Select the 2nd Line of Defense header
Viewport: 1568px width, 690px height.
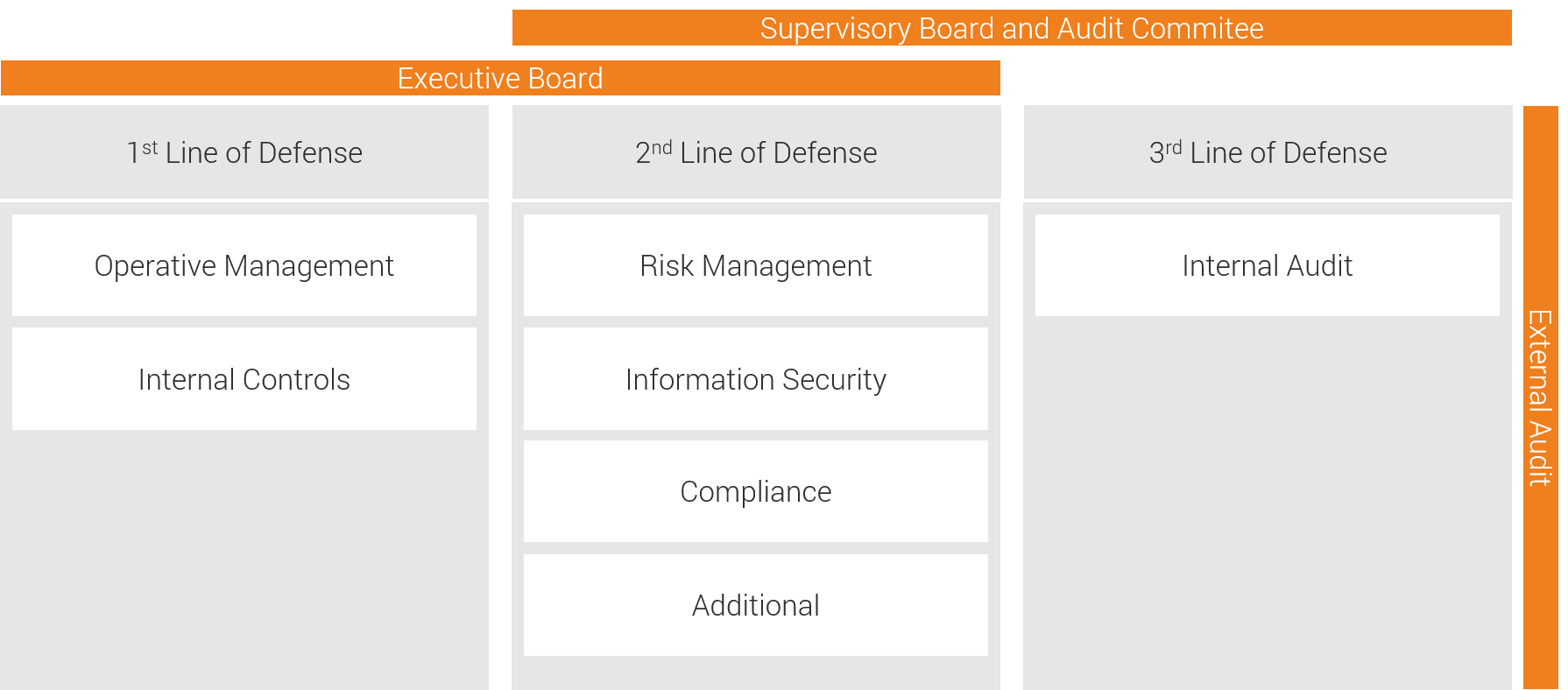tap(756, 152)
